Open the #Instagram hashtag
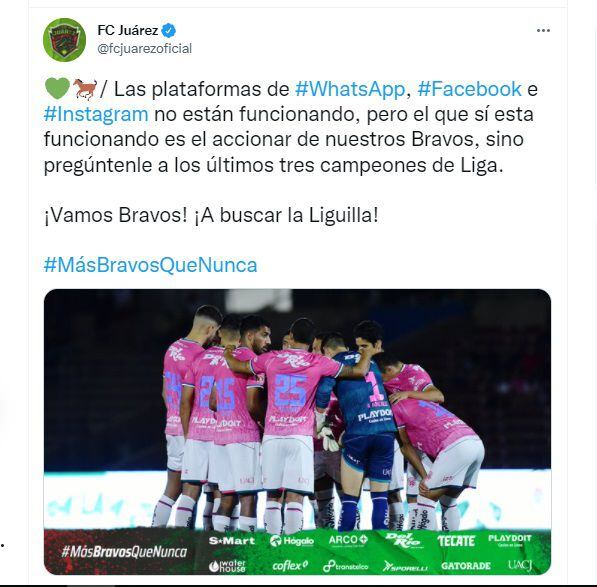 click(x=96, y=114)
